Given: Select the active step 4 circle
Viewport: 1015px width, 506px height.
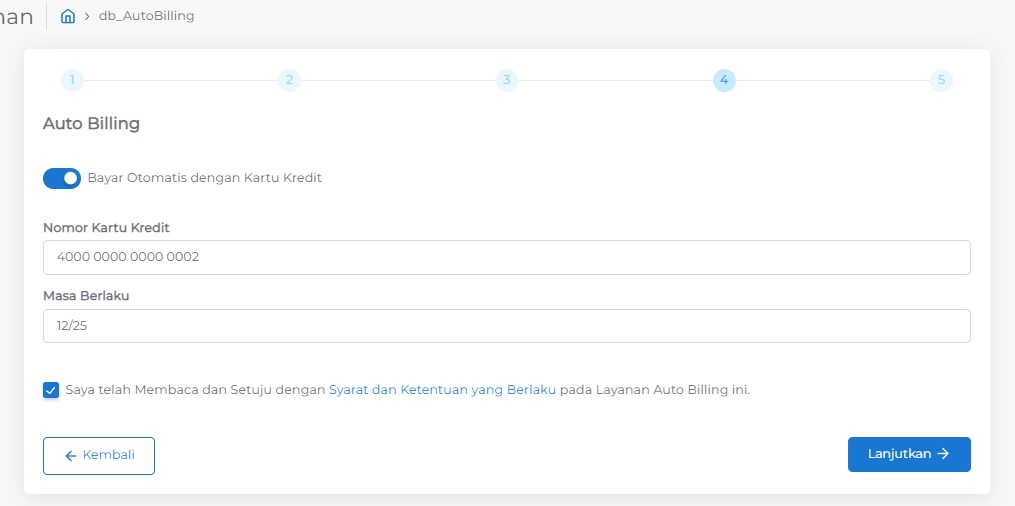Looking at the screenshot, I should [724, 80].
